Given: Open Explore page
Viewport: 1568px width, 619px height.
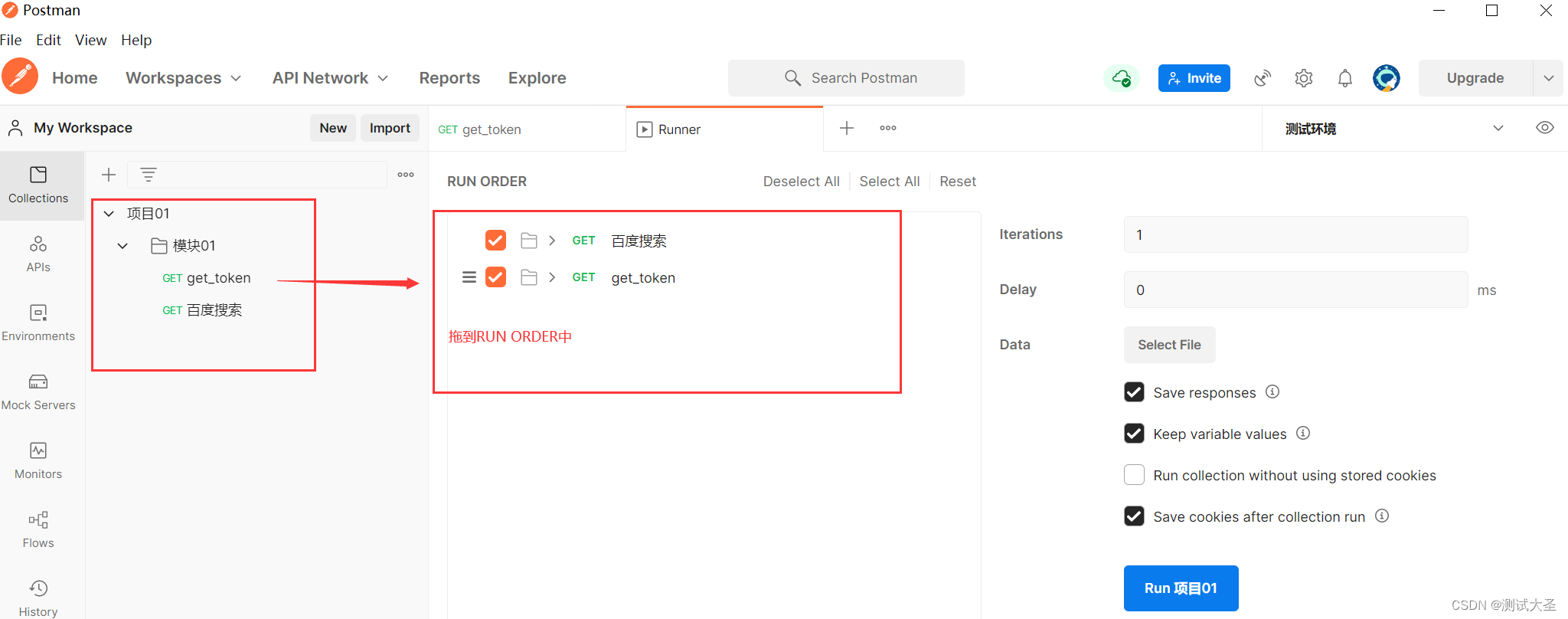Looking at the screenshot, I should (537, 78).
